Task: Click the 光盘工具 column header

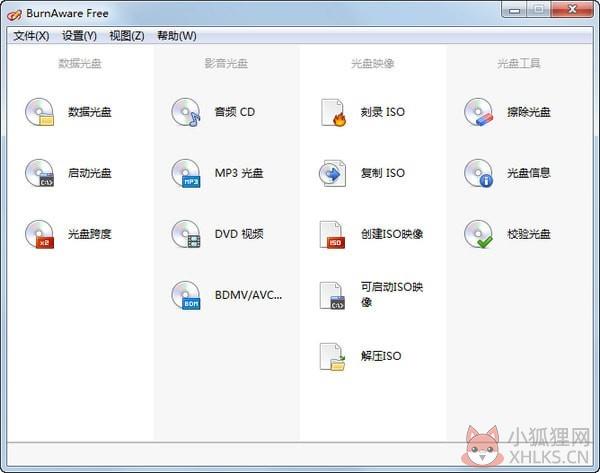Action: [x=519, y=63]
